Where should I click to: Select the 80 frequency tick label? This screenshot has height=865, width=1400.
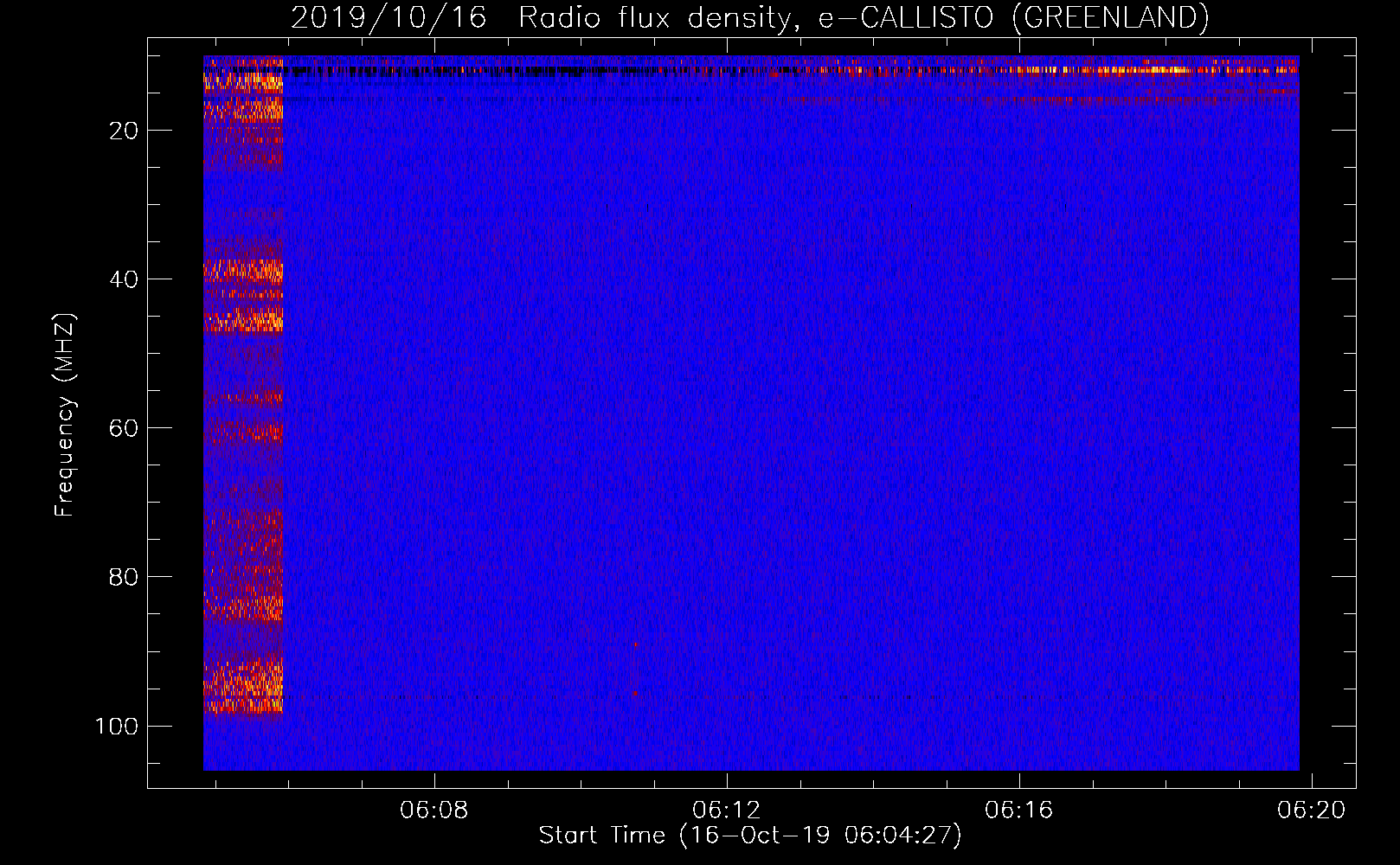124,577
